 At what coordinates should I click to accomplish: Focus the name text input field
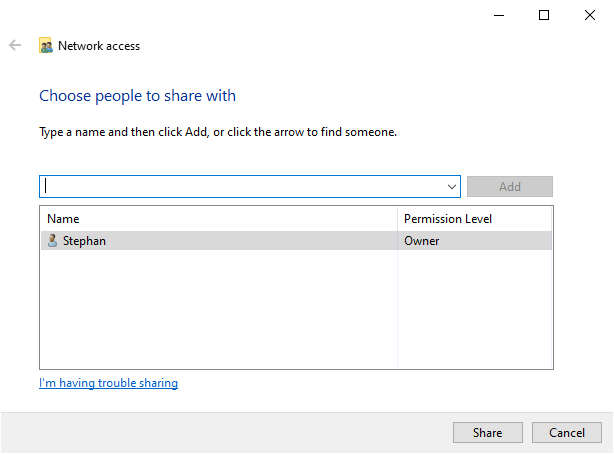point(240,187)
